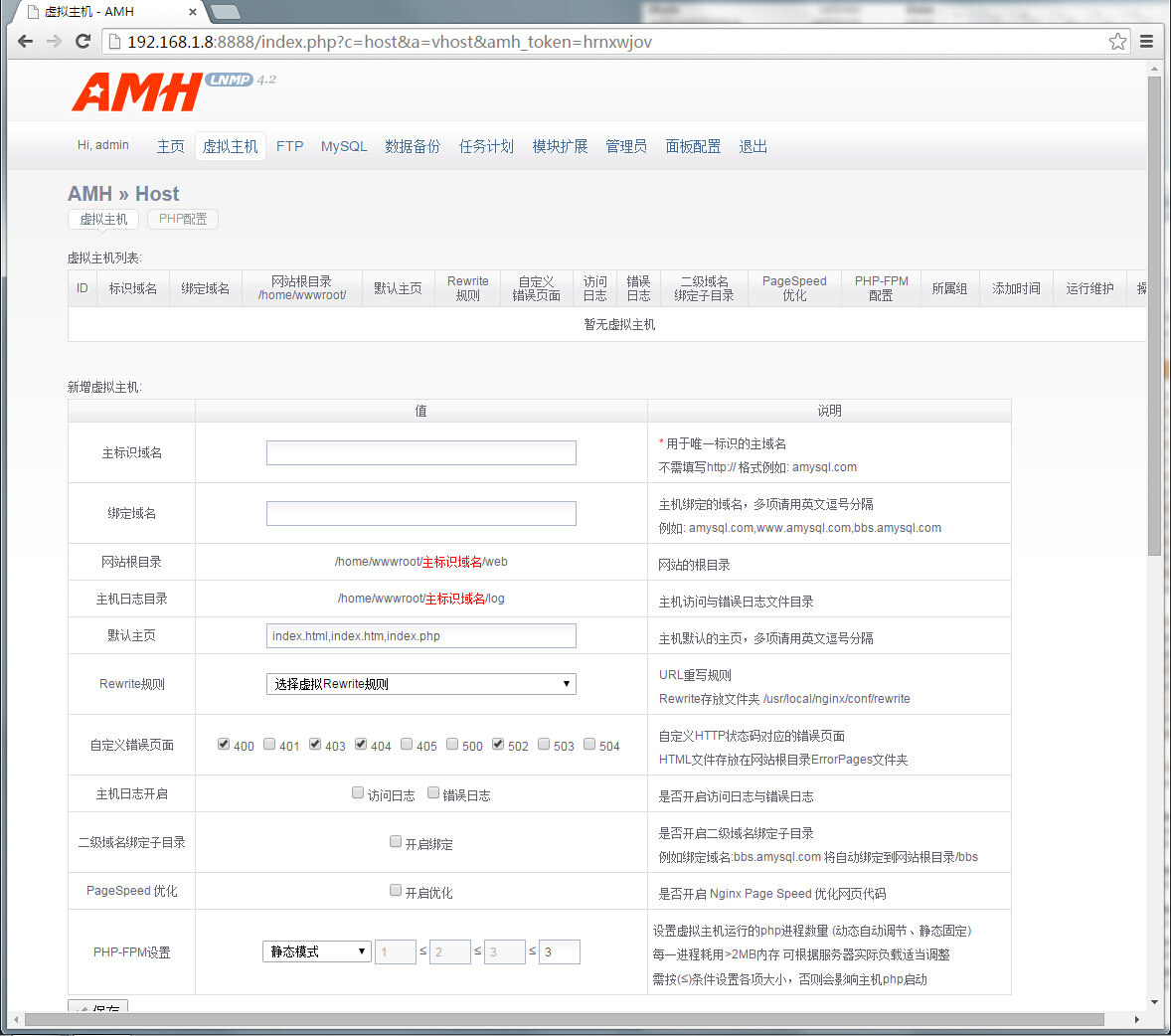
Task: Click the last PHP-FPM field with value 3
Action: tap(560, 951)
